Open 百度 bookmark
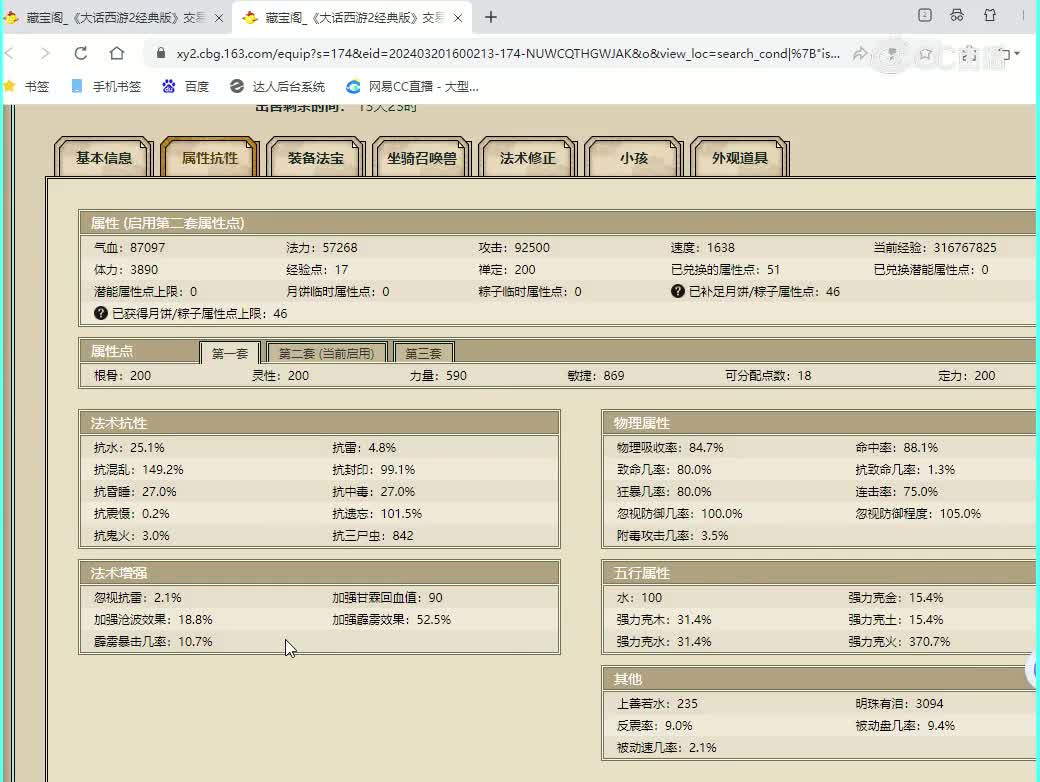Image resolution: width=1040 pixels, height=782 pixels. (186, 86)
